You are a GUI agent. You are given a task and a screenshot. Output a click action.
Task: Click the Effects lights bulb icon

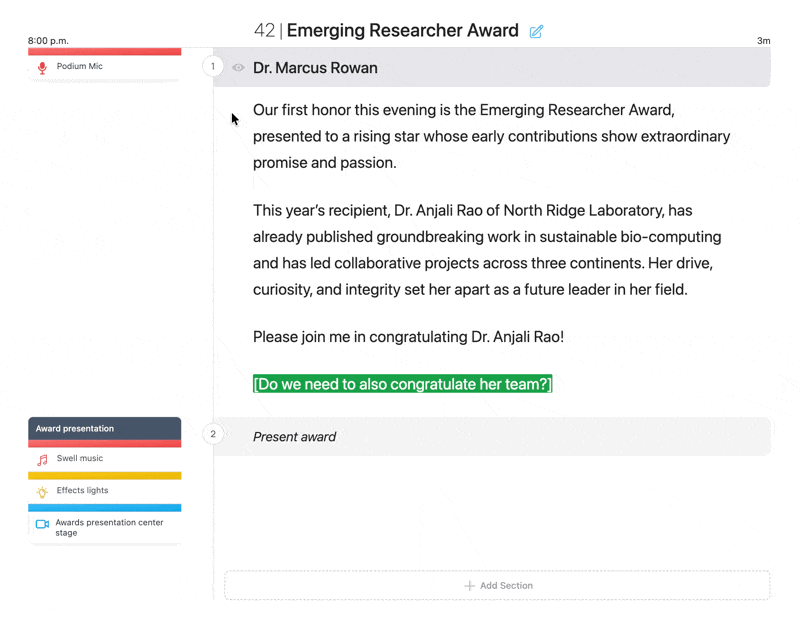42,492
